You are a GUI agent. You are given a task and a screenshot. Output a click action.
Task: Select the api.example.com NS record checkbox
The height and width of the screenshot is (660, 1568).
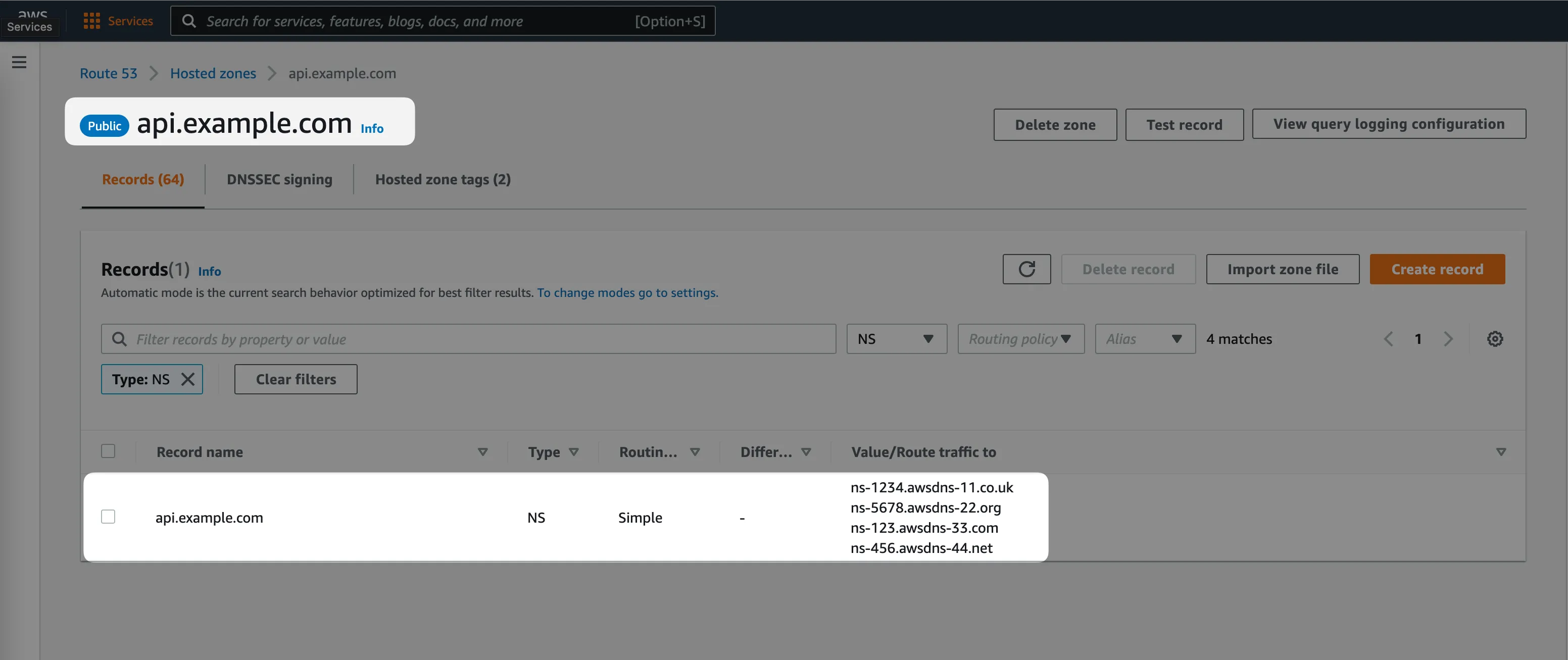click(x=108, y=517)
